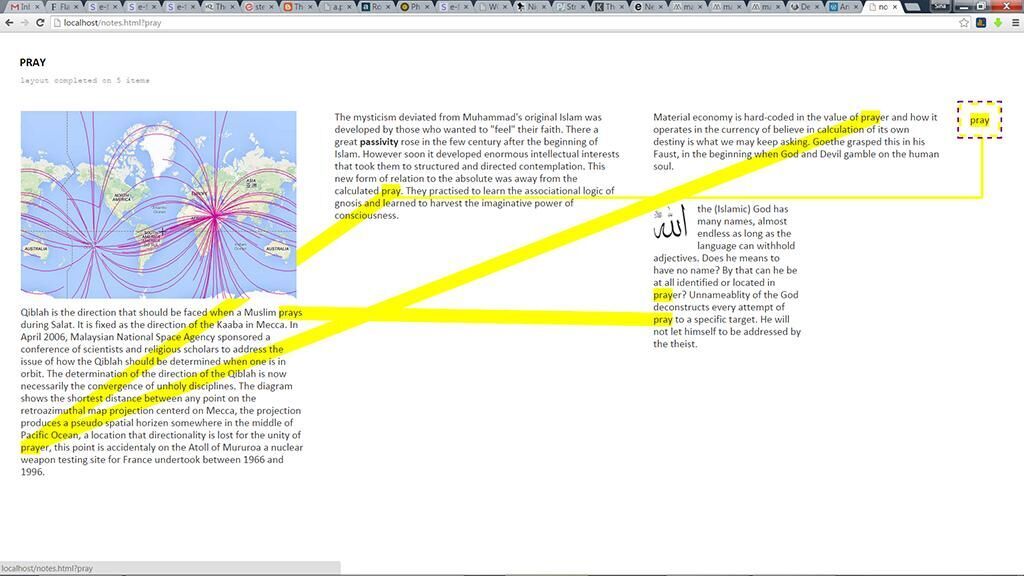Click the Arabic calligraphy image

coord(669,223)
